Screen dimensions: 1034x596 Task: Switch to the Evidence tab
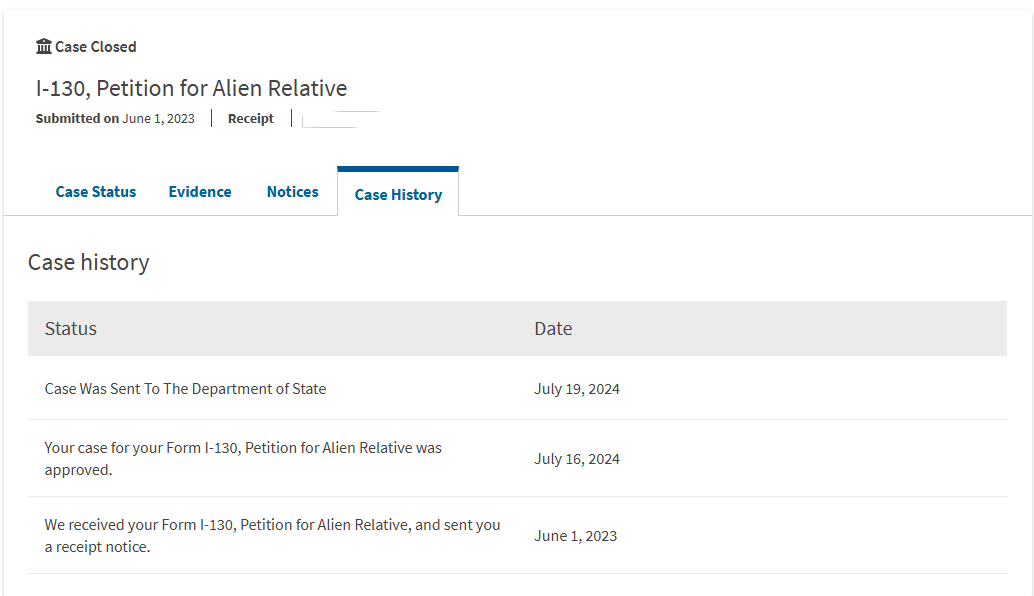click(x=200, y=192)
